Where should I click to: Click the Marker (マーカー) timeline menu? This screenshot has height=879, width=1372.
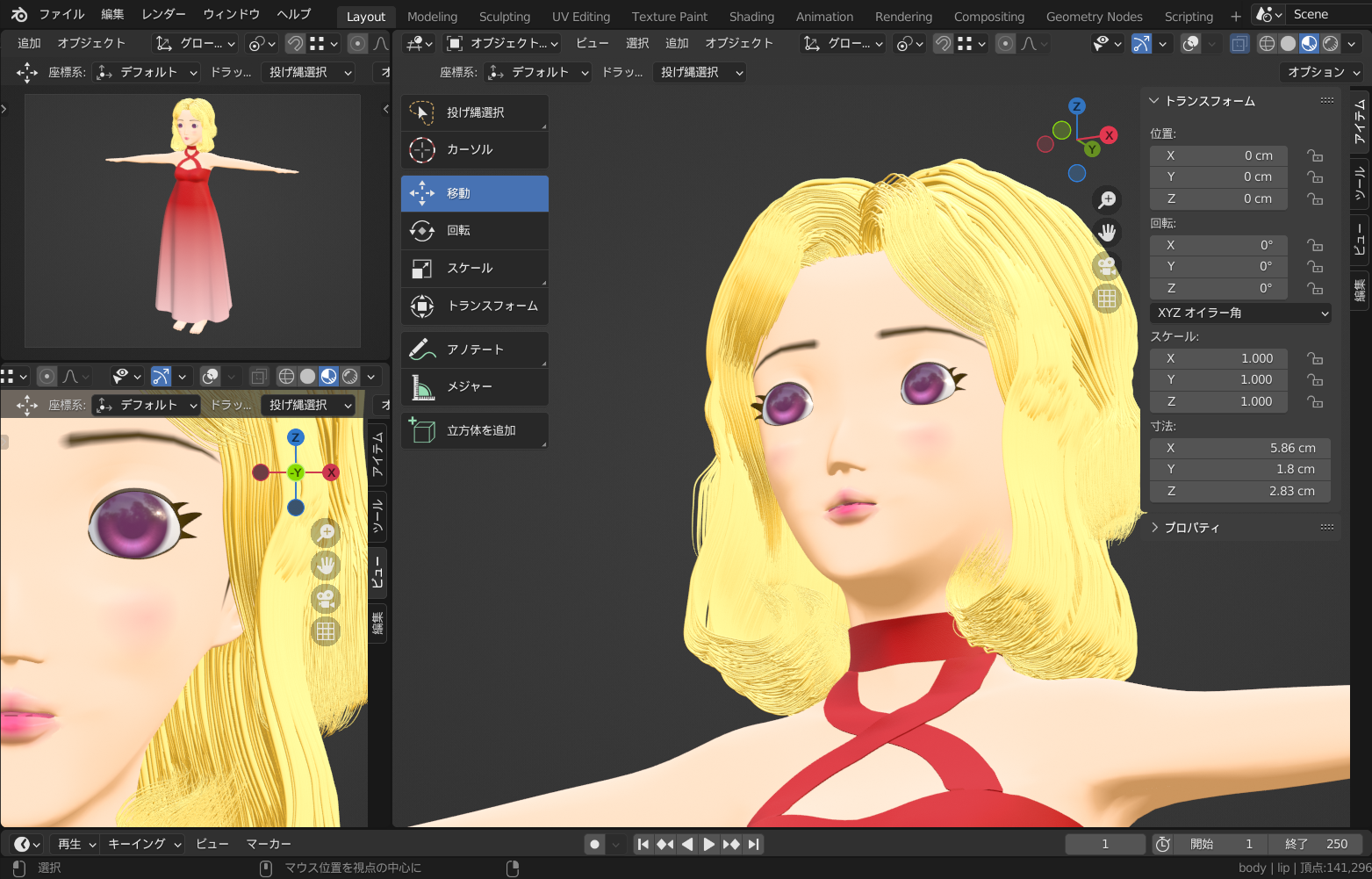tap(268, 844)
